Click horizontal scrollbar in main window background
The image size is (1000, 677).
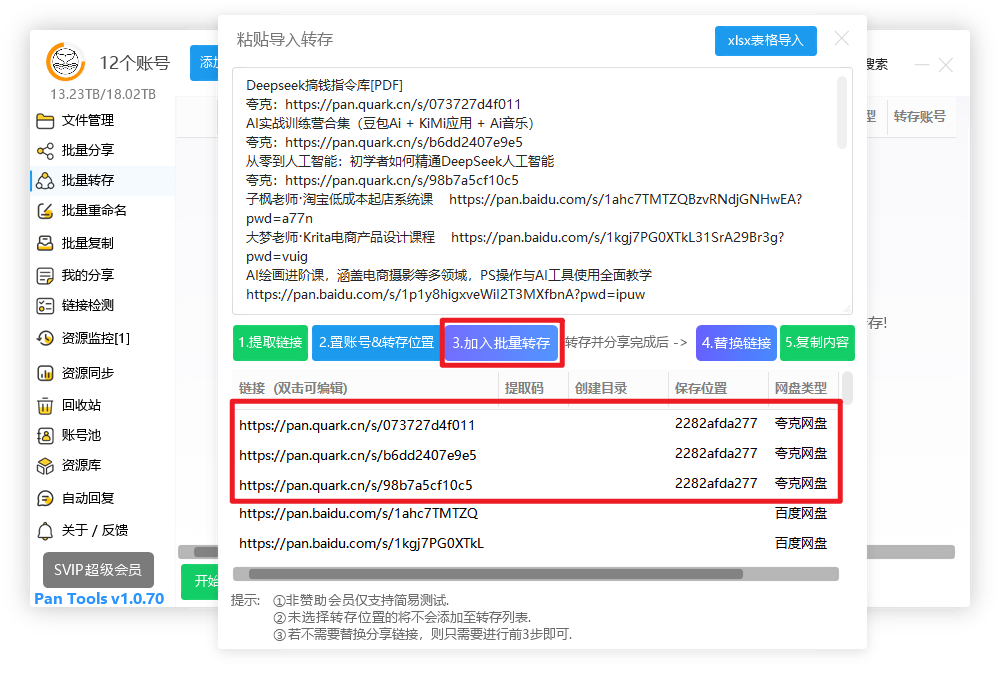click(911, 552)
